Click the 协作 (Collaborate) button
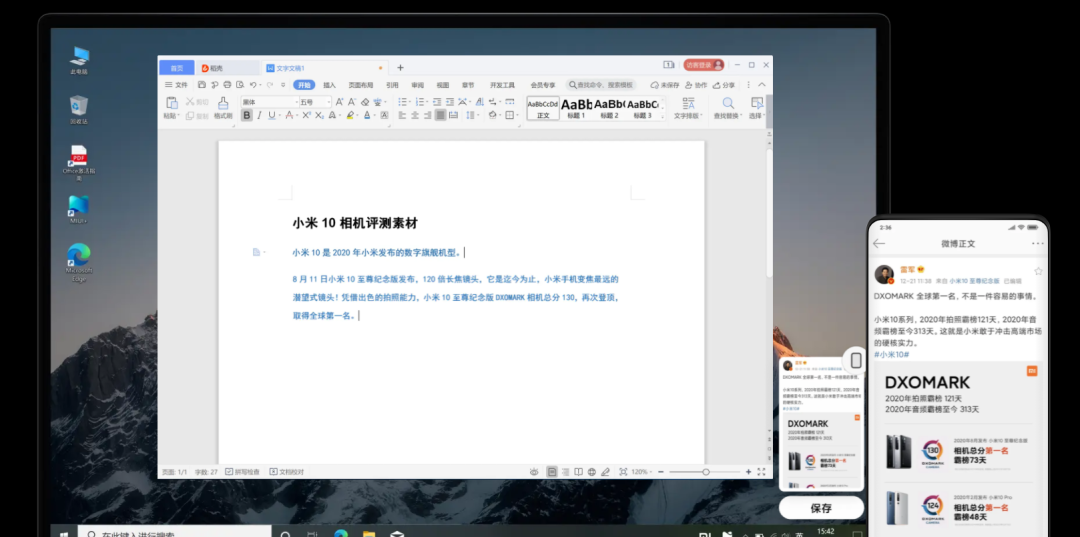 coord(696,85)
